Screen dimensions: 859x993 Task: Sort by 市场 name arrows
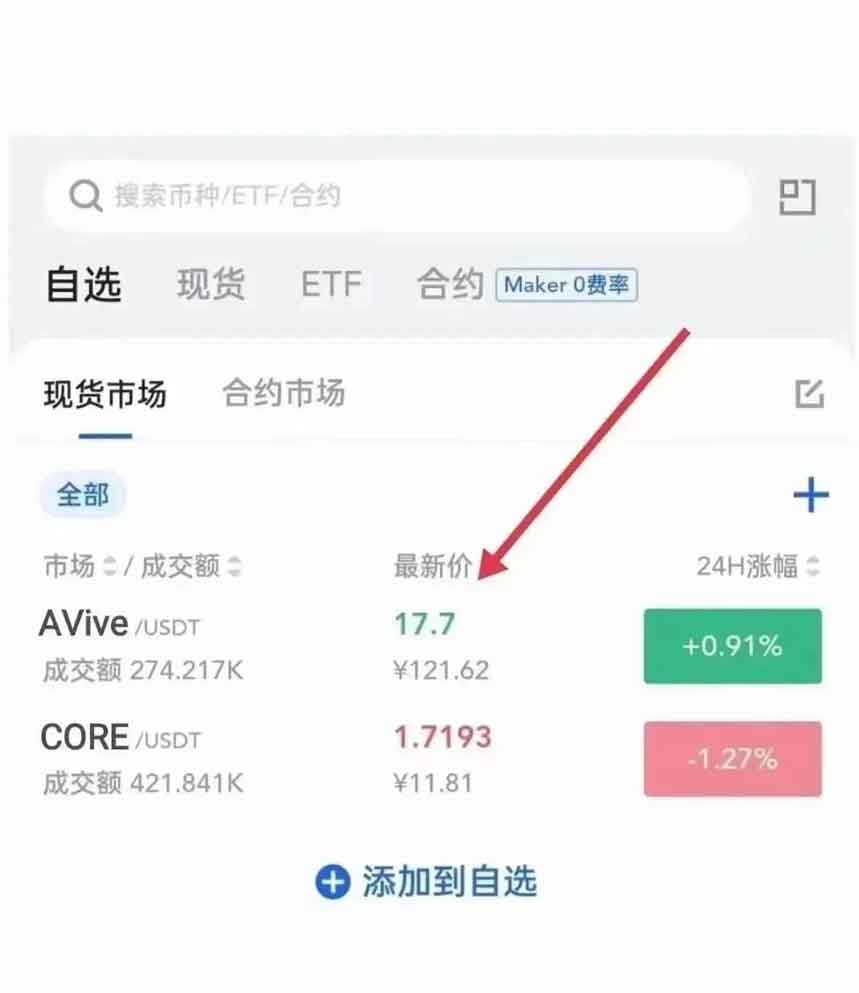click(110, 566)
